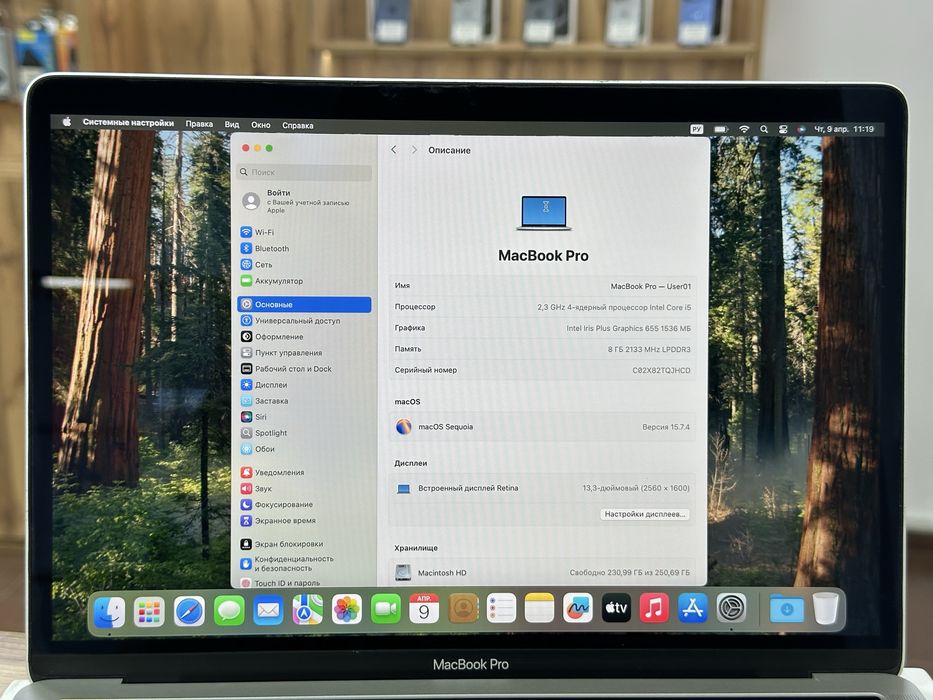The width and height of the screenshot is (933, 700).
Task: Go back with the left chevron
Action: pos(394,150)
